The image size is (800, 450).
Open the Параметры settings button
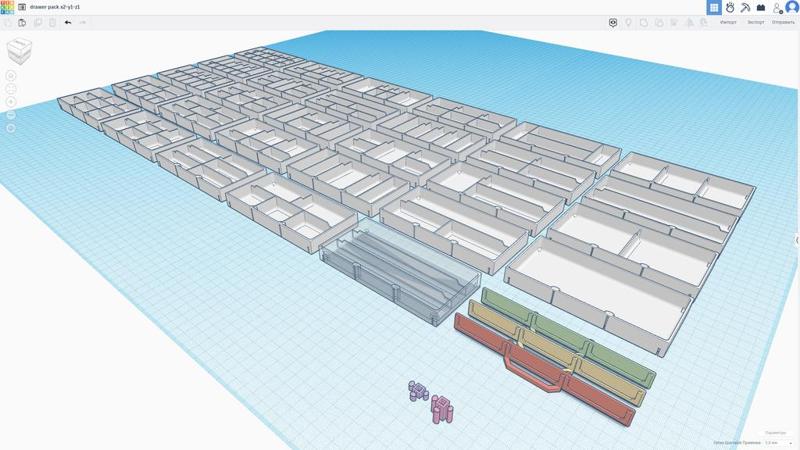776,433
